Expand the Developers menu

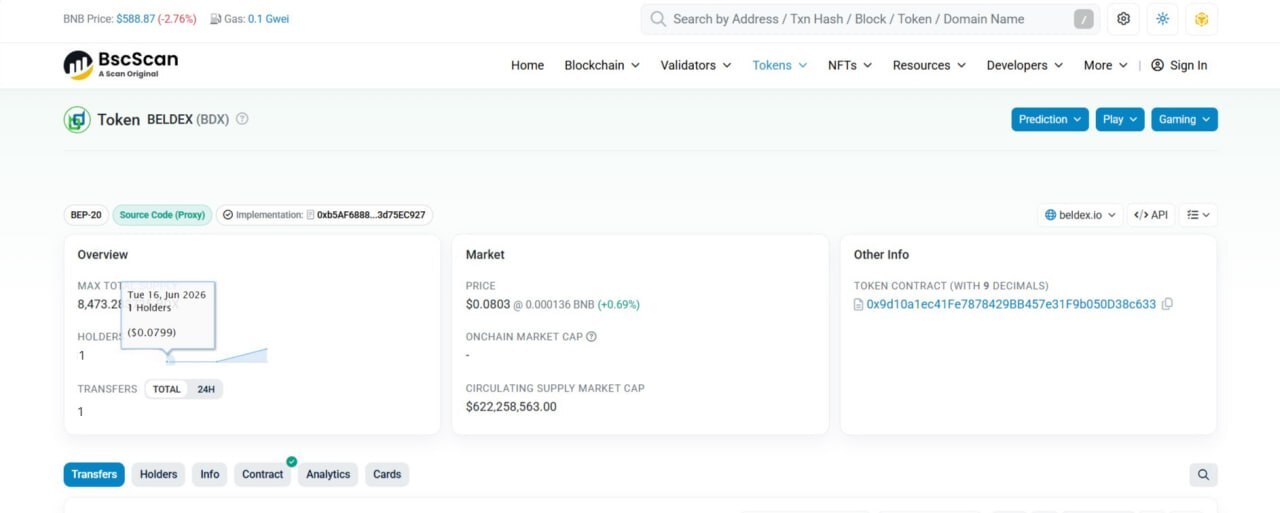click(x=1025, y=65)
